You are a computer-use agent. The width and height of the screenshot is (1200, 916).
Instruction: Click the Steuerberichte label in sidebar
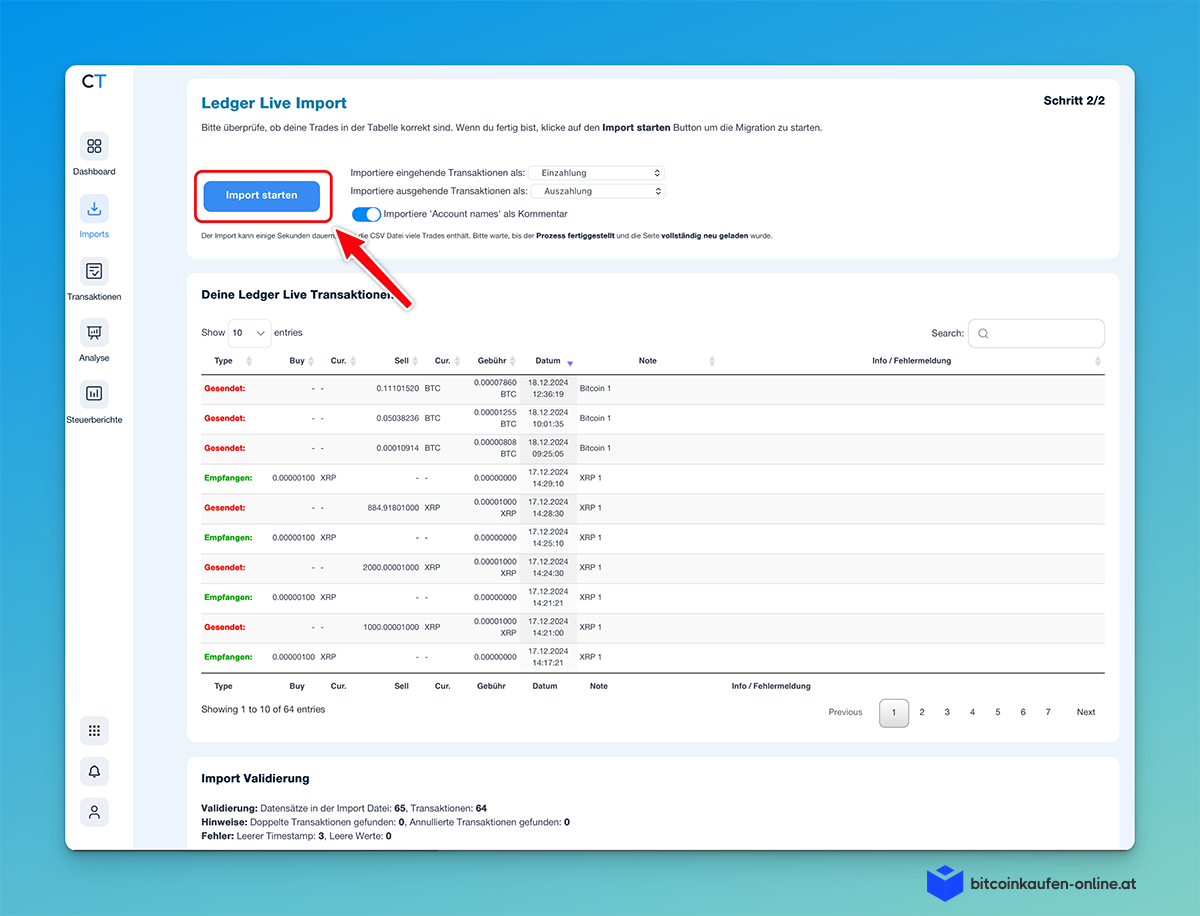94,420
